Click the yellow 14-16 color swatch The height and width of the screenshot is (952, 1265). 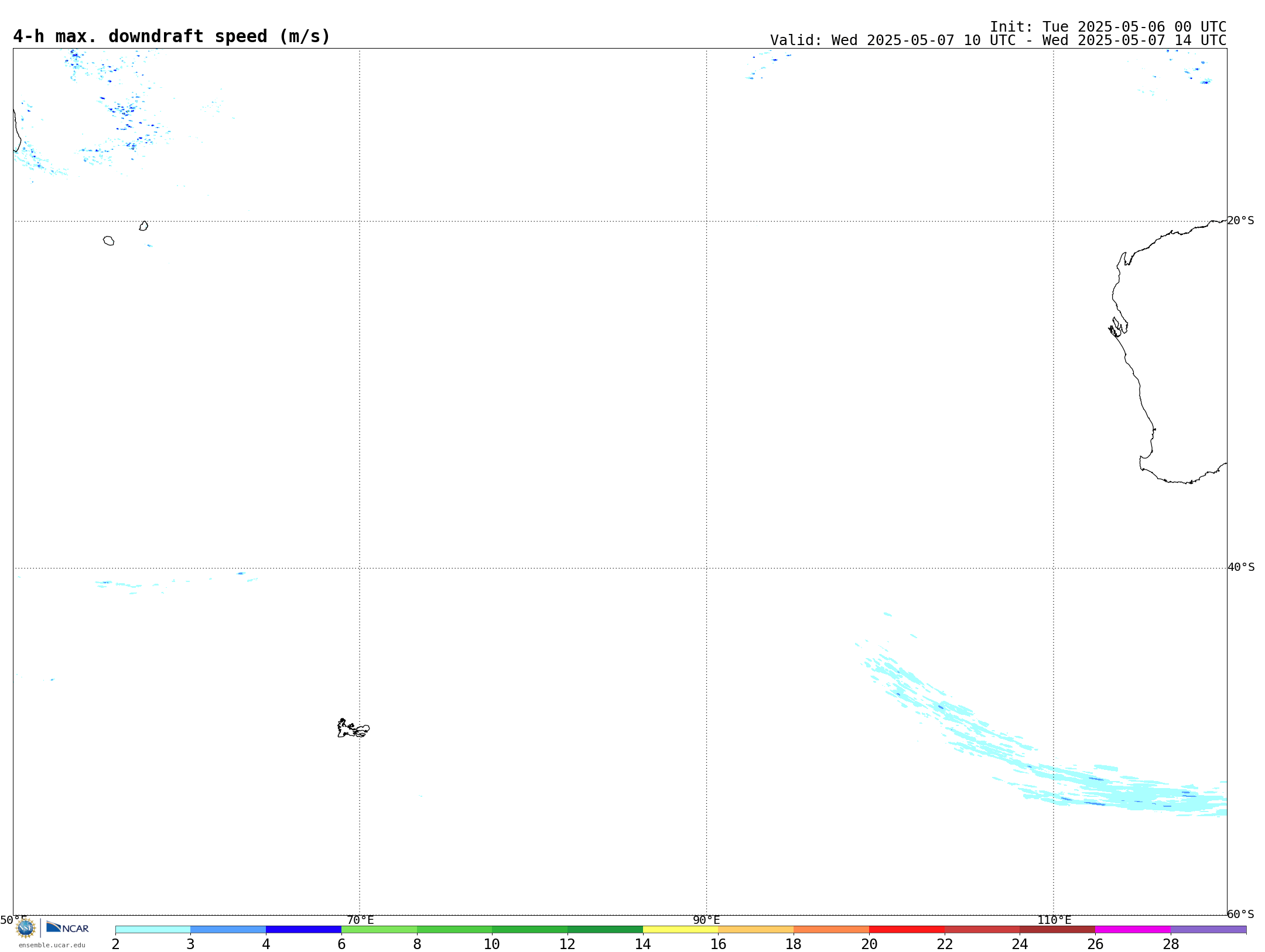pyautogui.click(x=681, y=930)
